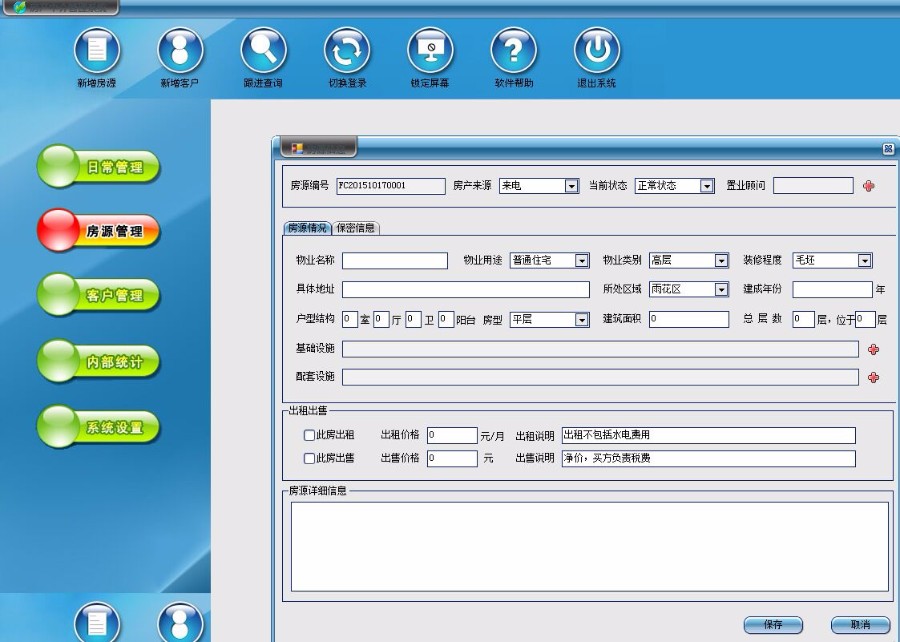Click the red plus next to 置业顾问

(868, 186)
